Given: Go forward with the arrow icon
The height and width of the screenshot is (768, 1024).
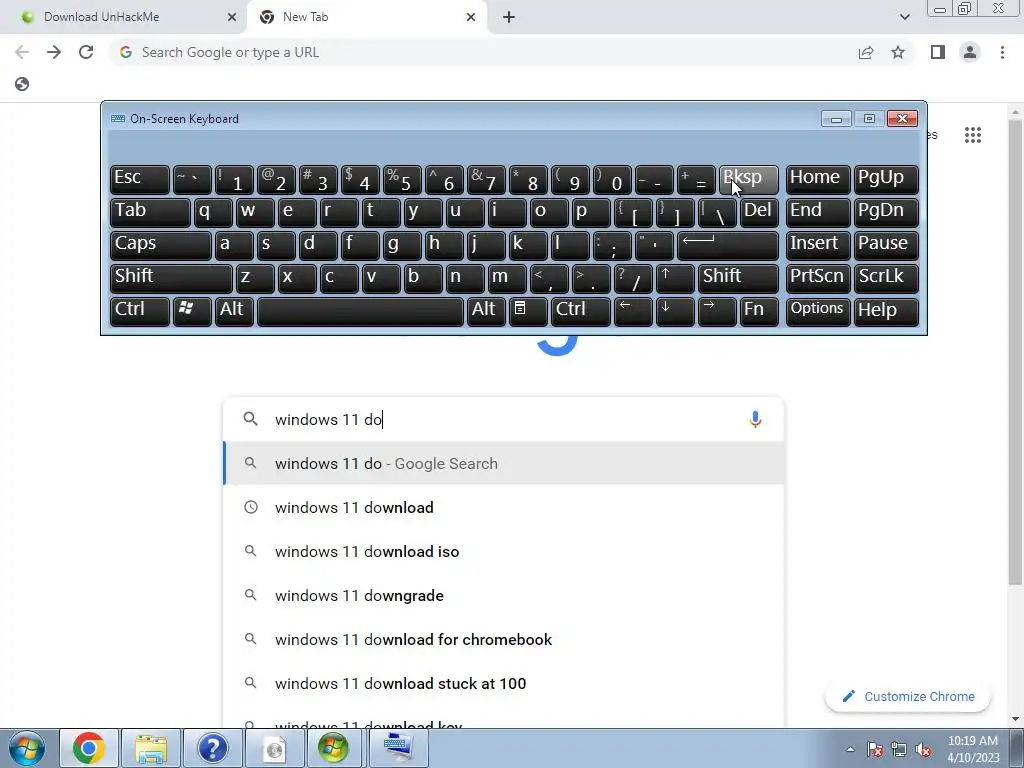Looking at the screenshot, I should (54, 52).
